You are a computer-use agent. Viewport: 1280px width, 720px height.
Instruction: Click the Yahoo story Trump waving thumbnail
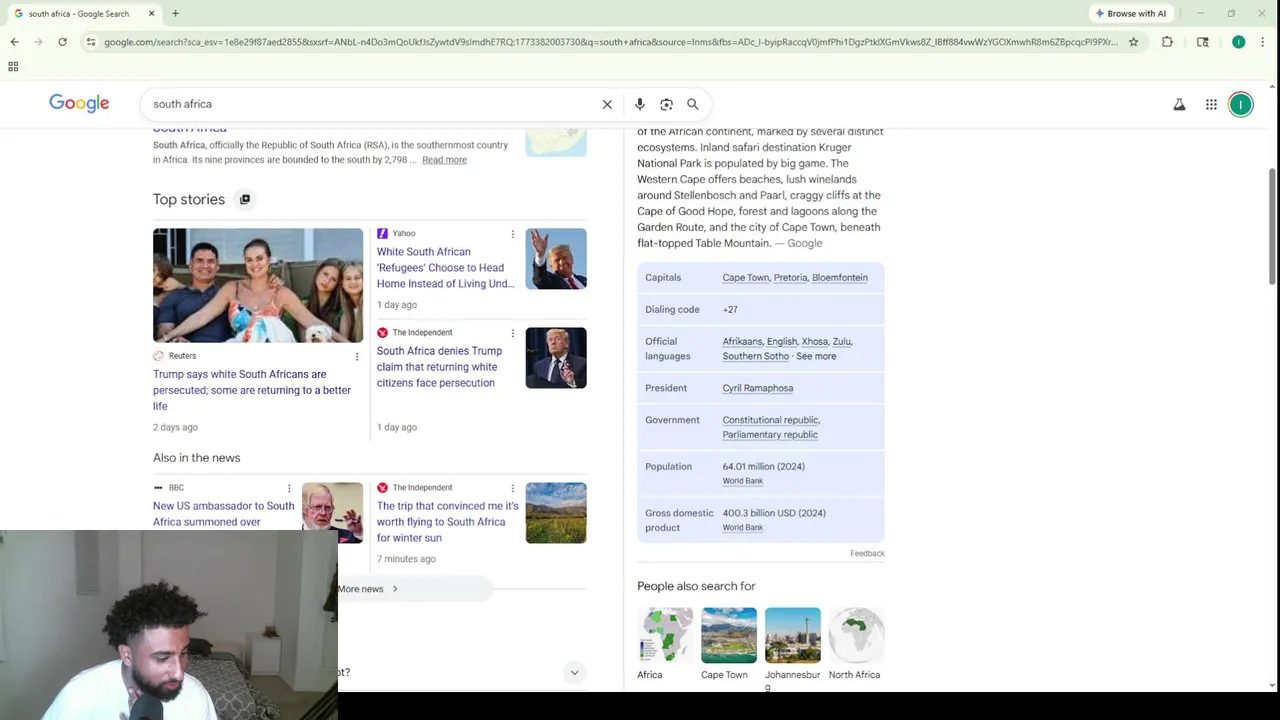tap(556, 259)
